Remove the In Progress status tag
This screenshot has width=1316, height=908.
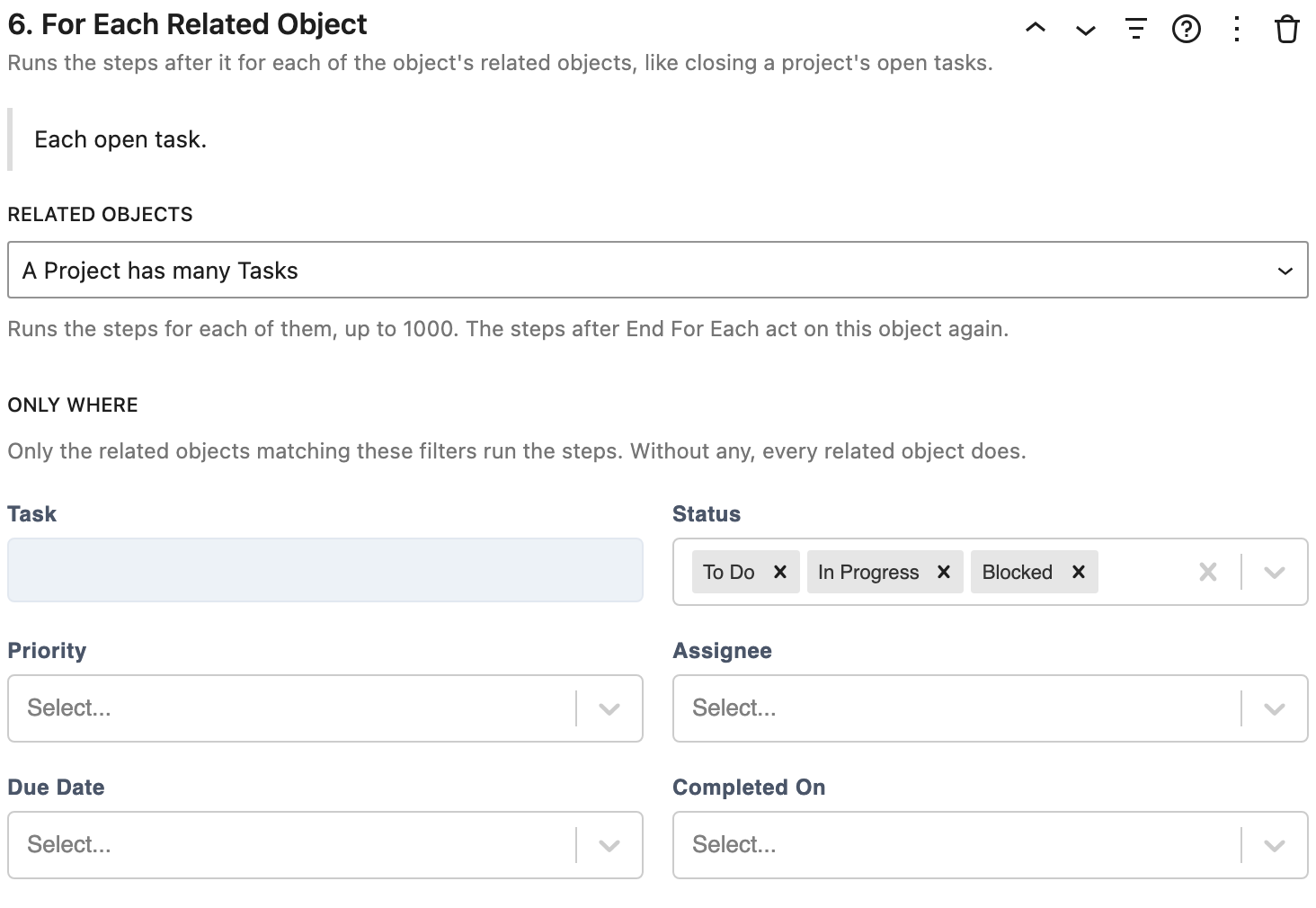(x=944, y=572)
